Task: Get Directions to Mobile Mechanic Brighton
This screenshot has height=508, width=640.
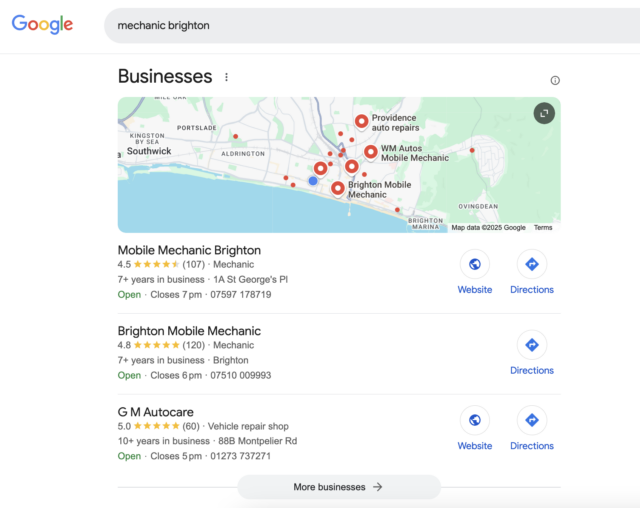Action: tap(531, 265)
